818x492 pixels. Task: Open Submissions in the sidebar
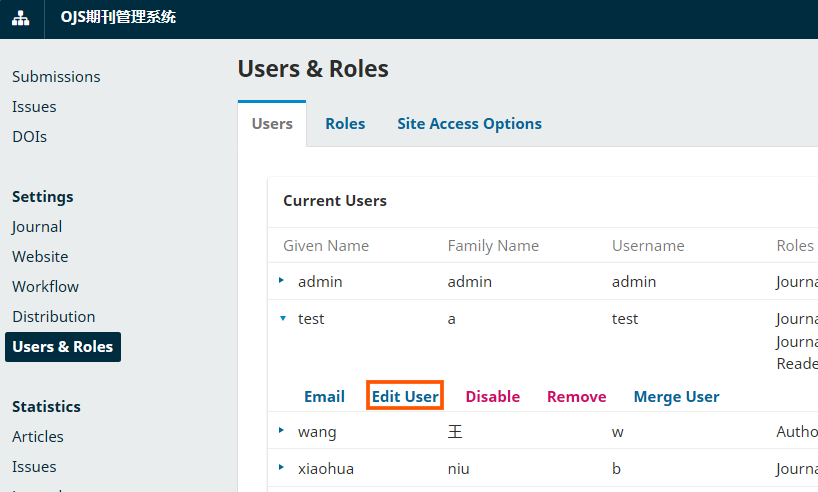(56, 77)
